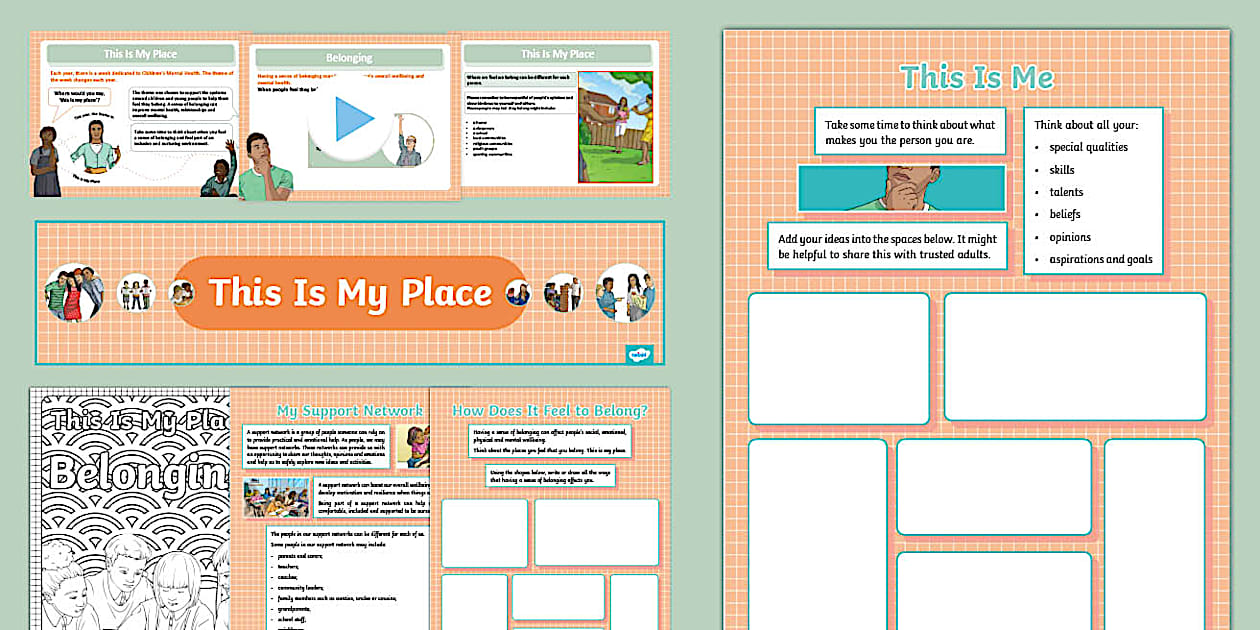This screenshot has height=630, width=1260.
Task: Open the Belonging video slide preview
Action: click(349, 120)
